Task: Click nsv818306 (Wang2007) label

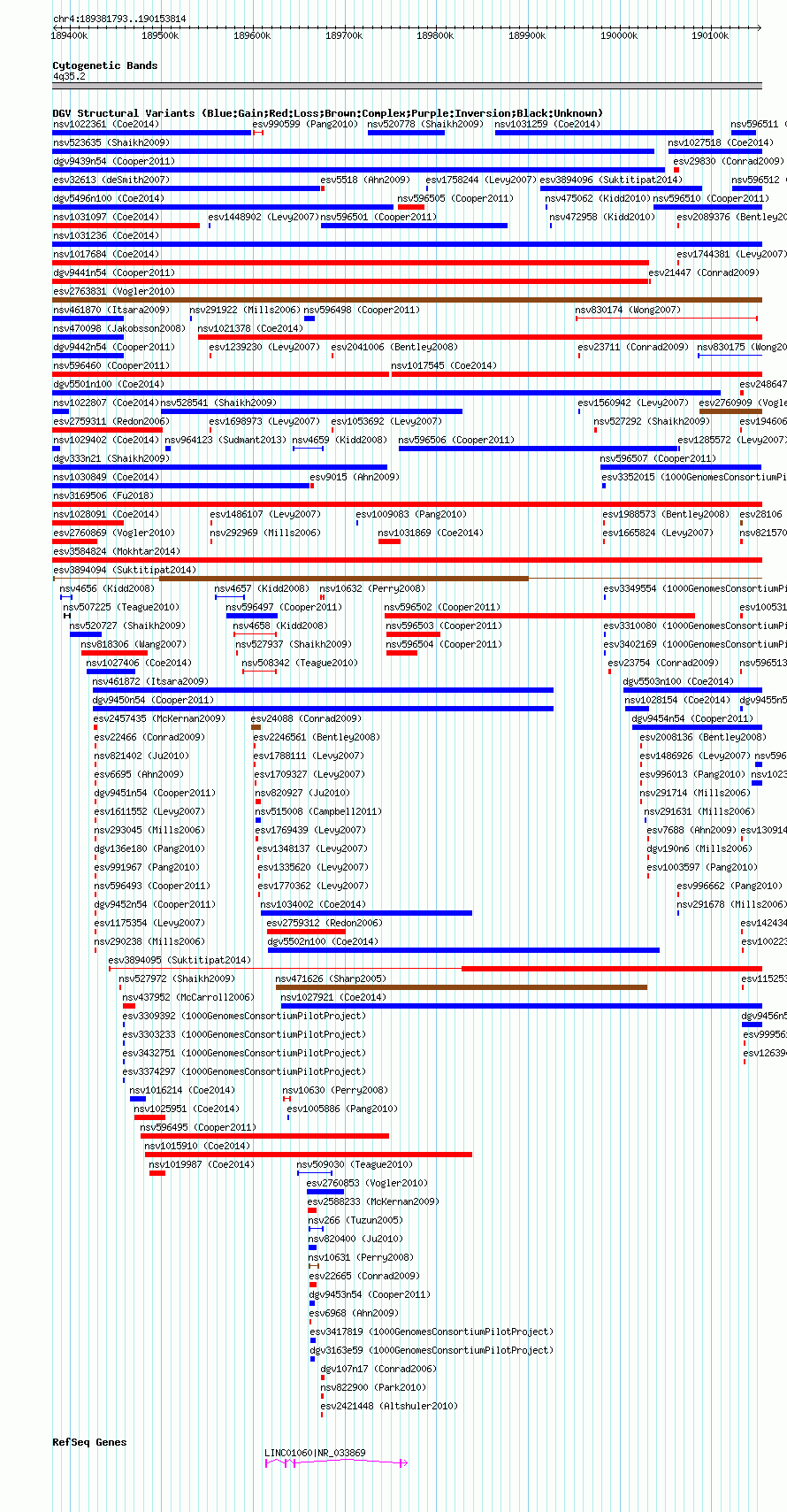Action: coord(134,644)
